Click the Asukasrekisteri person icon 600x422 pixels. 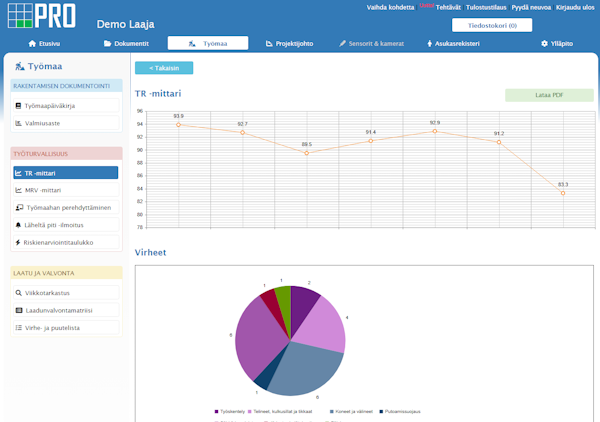[427, 44]
